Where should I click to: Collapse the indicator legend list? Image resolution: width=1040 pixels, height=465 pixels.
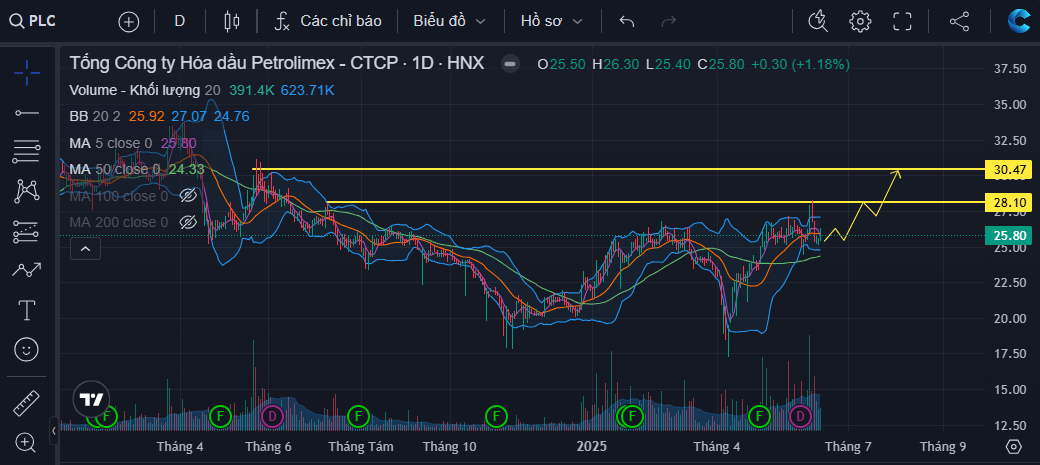click(x=86, y=249)
